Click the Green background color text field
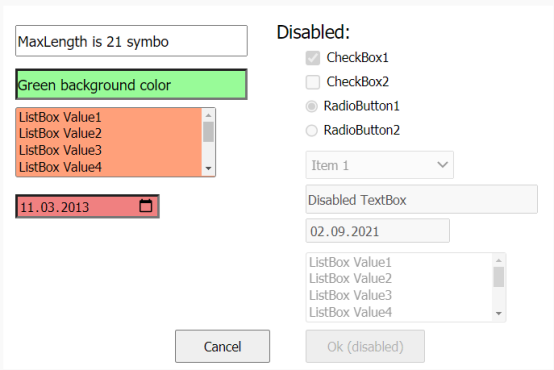This screenshot has height=370, width=554. point(131,84)
